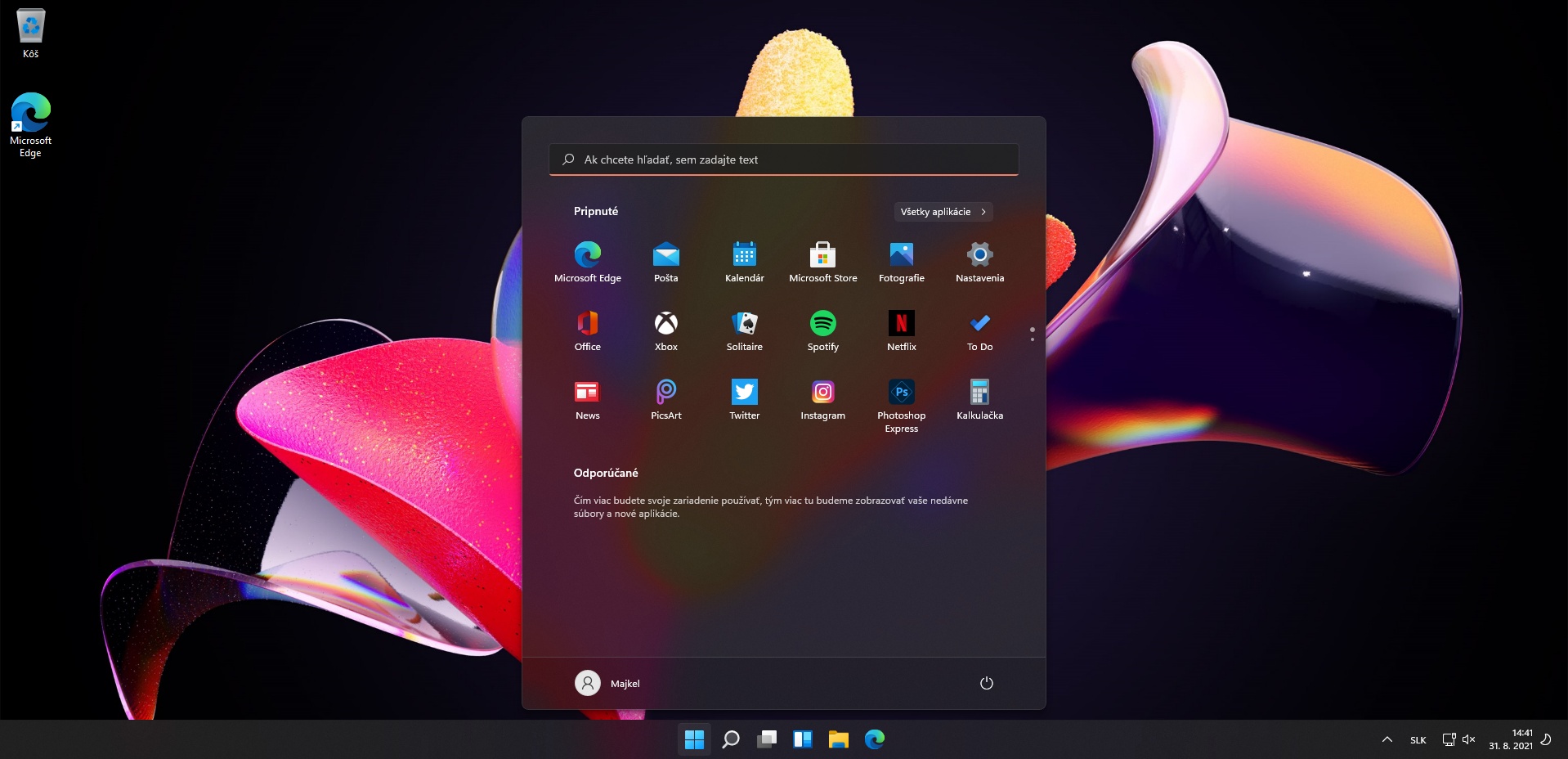Open the muted volume tray icon
Viewport: 1568px width, 759px height.
coord(1469,739)
